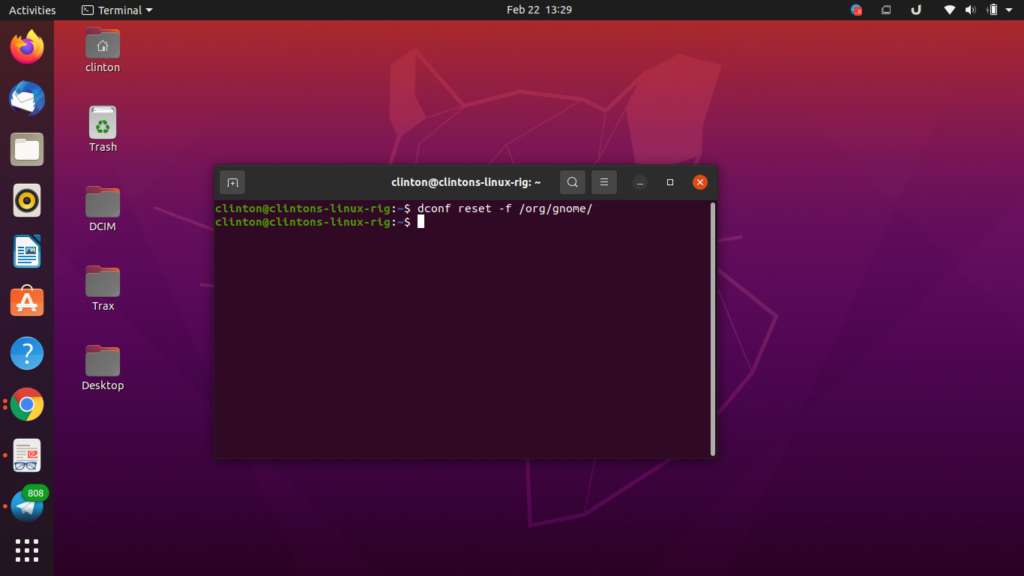
Task: Open the terminal search tool
Action: [572, 182]
